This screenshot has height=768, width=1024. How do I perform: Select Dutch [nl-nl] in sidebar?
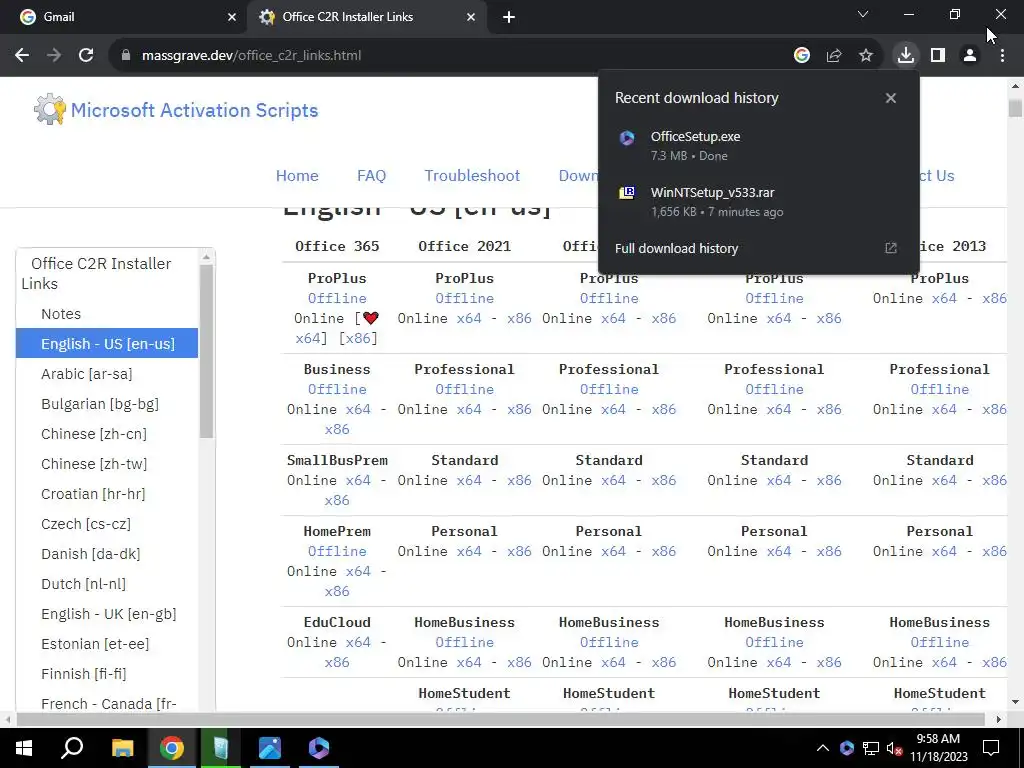pos(107,584)
